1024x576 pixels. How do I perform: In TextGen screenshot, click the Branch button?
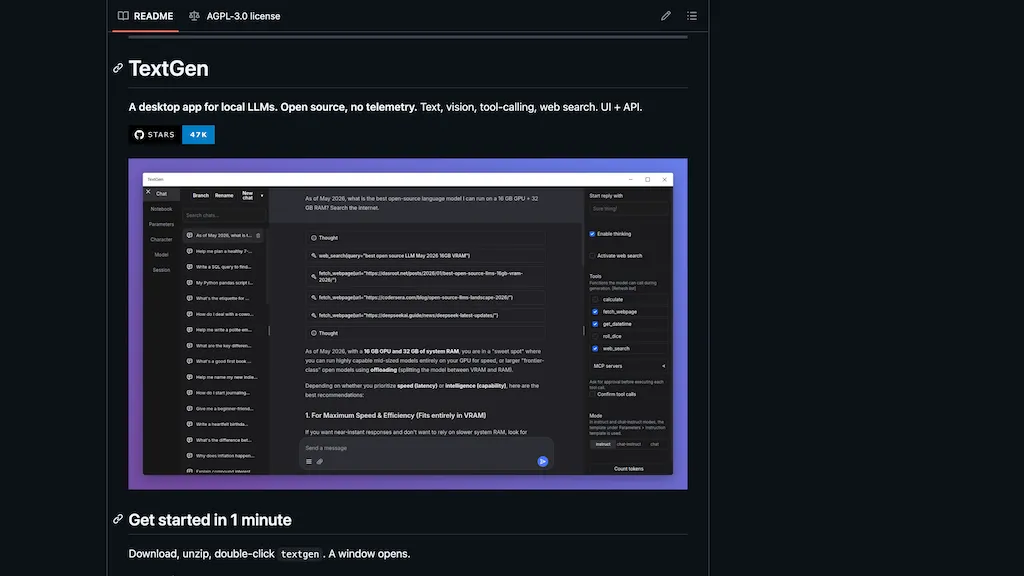pos(200,195)
